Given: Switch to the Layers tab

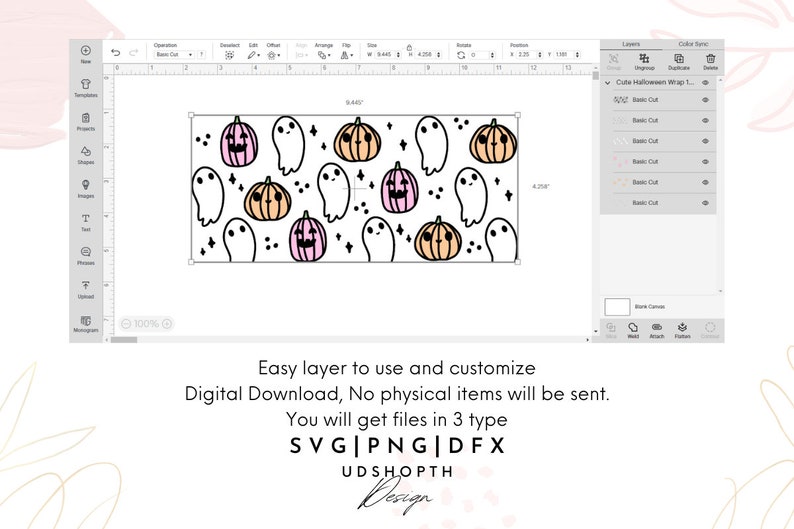Looking at the screenshot, I should click(x=631, y=44).
